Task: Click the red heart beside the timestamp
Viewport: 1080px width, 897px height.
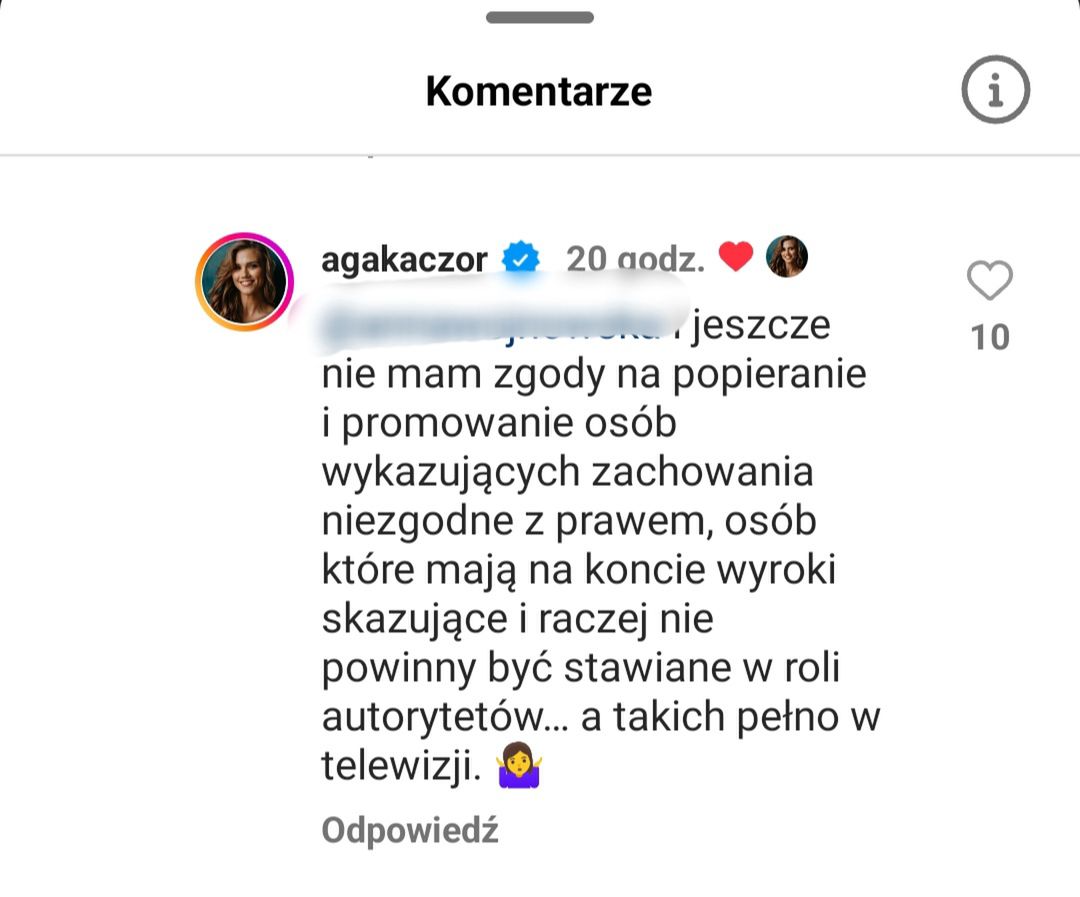Action: point(736,258)
